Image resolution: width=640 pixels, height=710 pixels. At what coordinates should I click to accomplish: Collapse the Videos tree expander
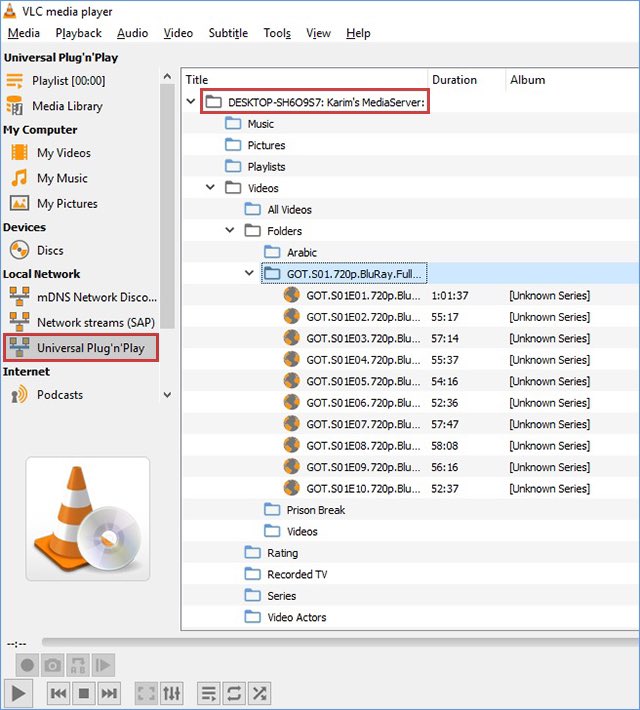coord(210,187)
